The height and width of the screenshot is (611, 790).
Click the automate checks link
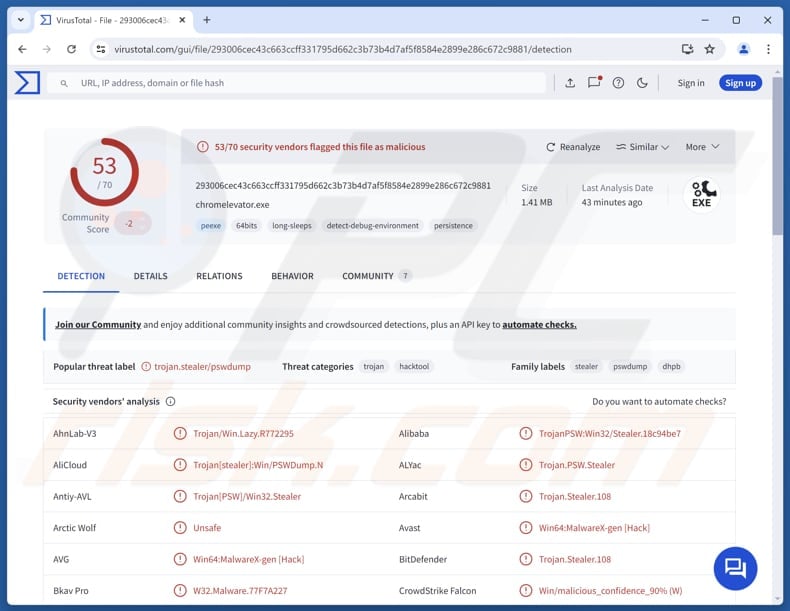[539, 324]
